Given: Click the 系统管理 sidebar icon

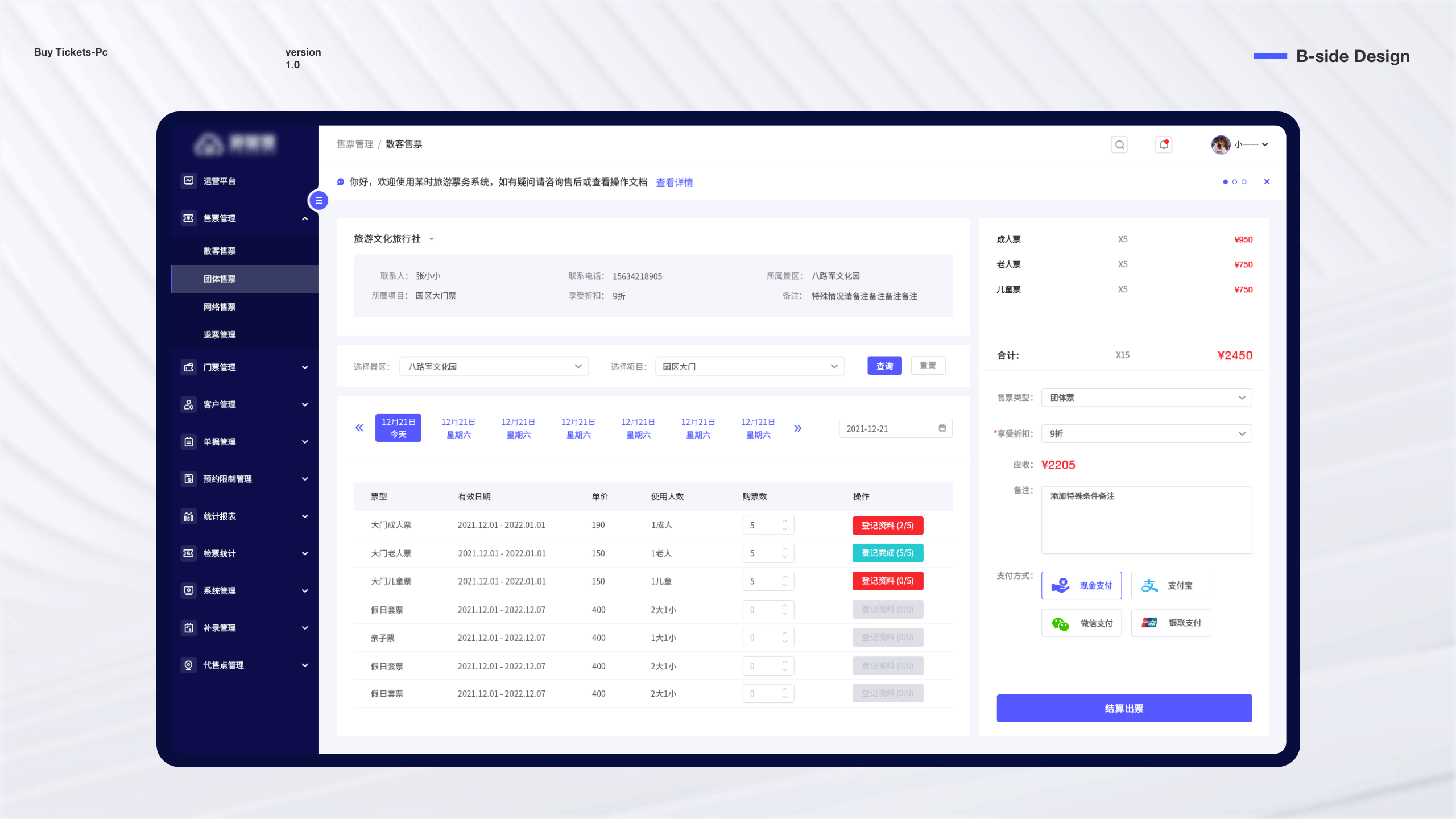Looking at the screenshot, I should [x=188, y=591].
